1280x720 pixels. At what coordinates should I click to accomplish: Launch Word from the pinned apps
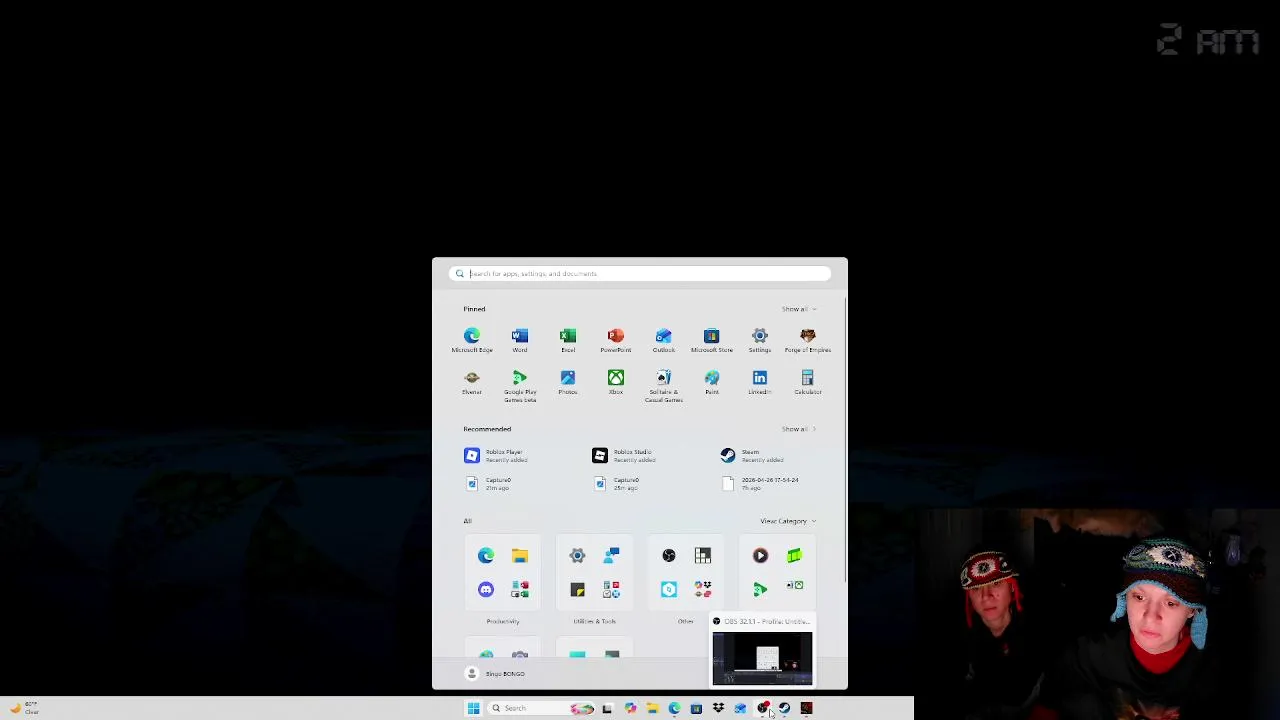520,339
